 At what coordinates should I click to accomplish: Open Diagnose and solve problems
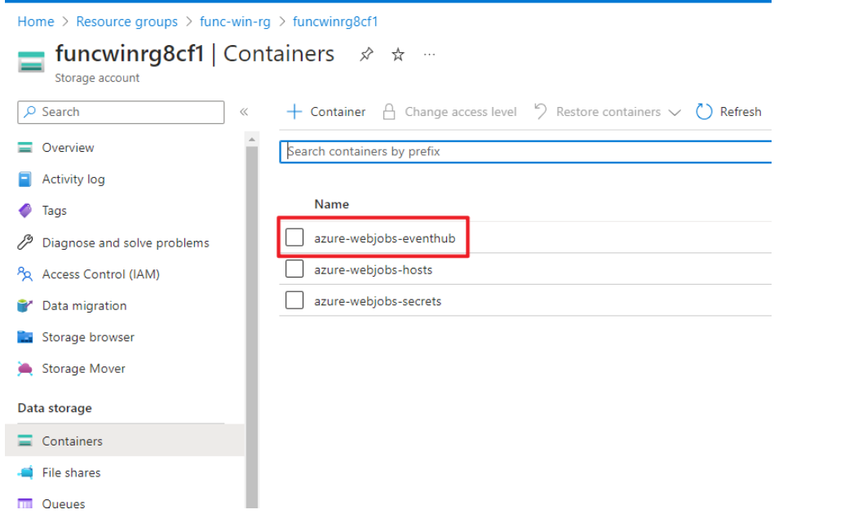pyautogui.click(x=126, y=243)
